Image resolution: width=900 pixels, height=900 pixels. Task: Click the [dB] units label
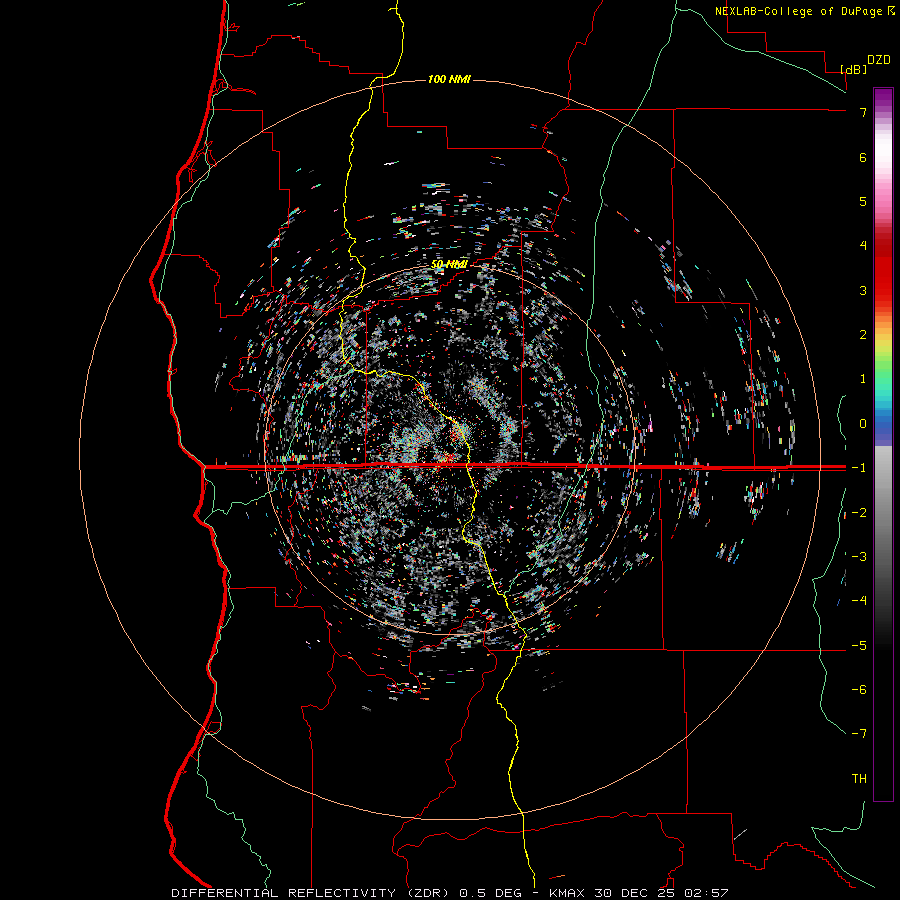pyautogui.click(x=854, y=69)
